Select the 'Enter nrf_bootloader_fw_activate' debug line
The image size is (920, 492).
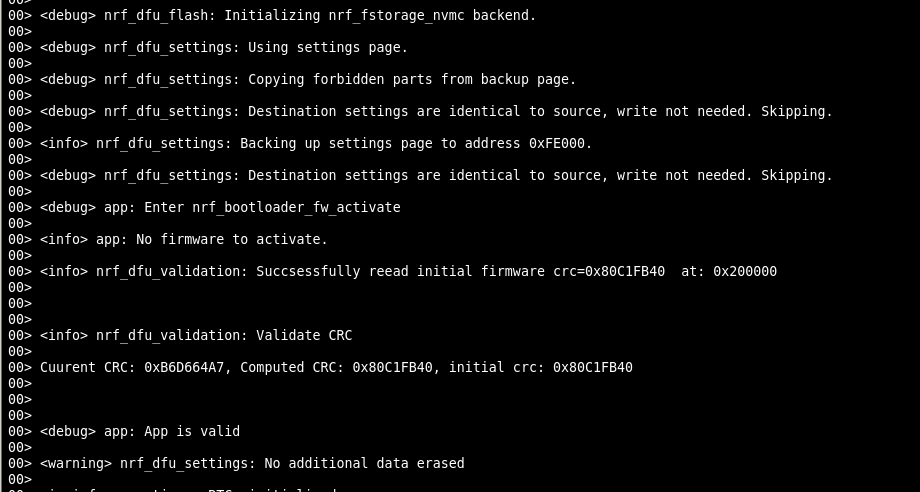click(204, 208)
